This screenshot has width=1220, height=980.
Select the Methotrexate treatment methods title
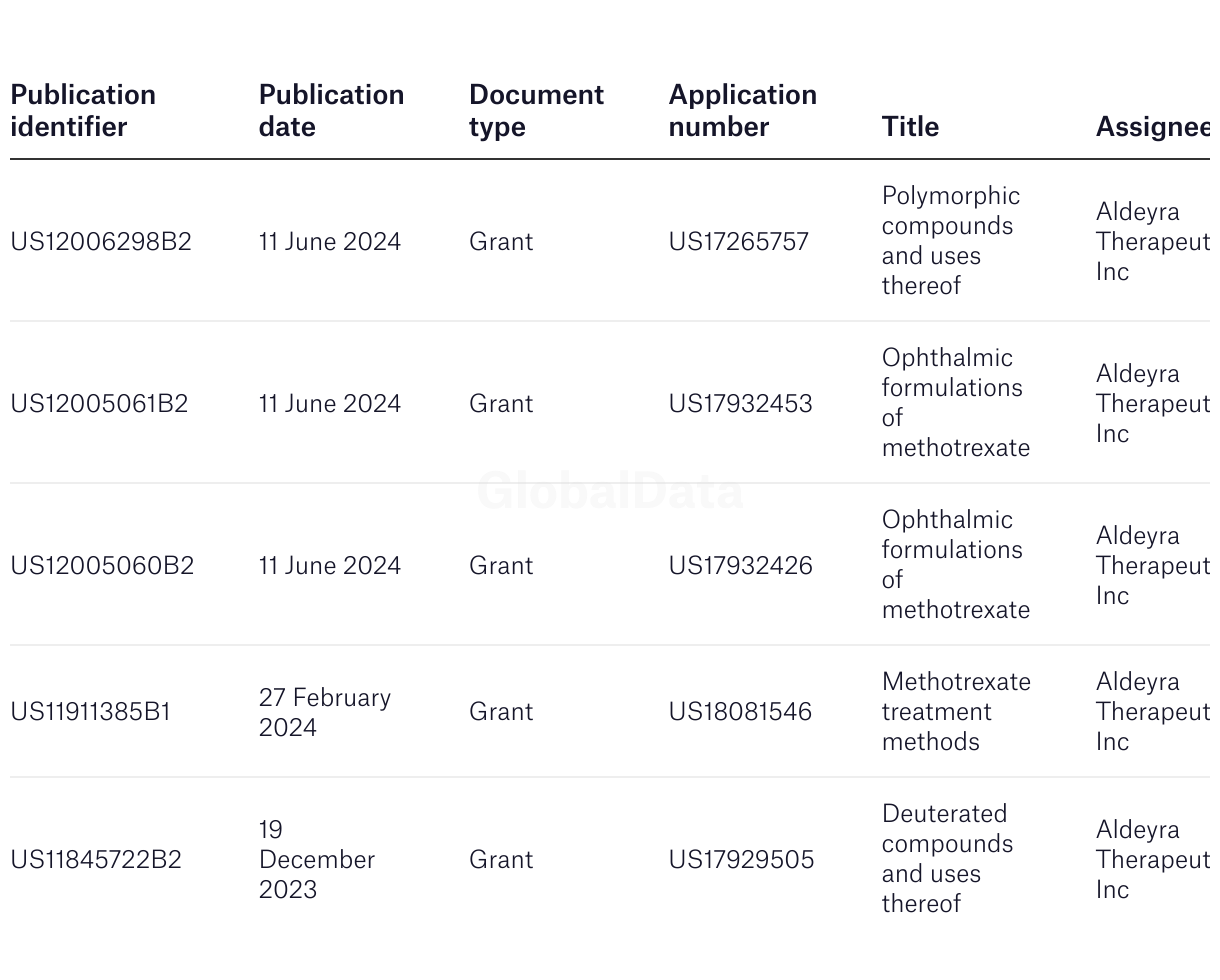(956, 712)
